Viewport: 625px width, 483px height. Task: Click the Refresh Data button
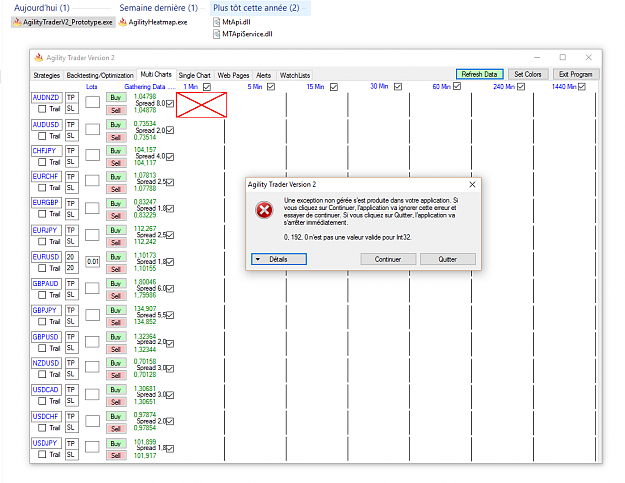(x=480, y=74)
